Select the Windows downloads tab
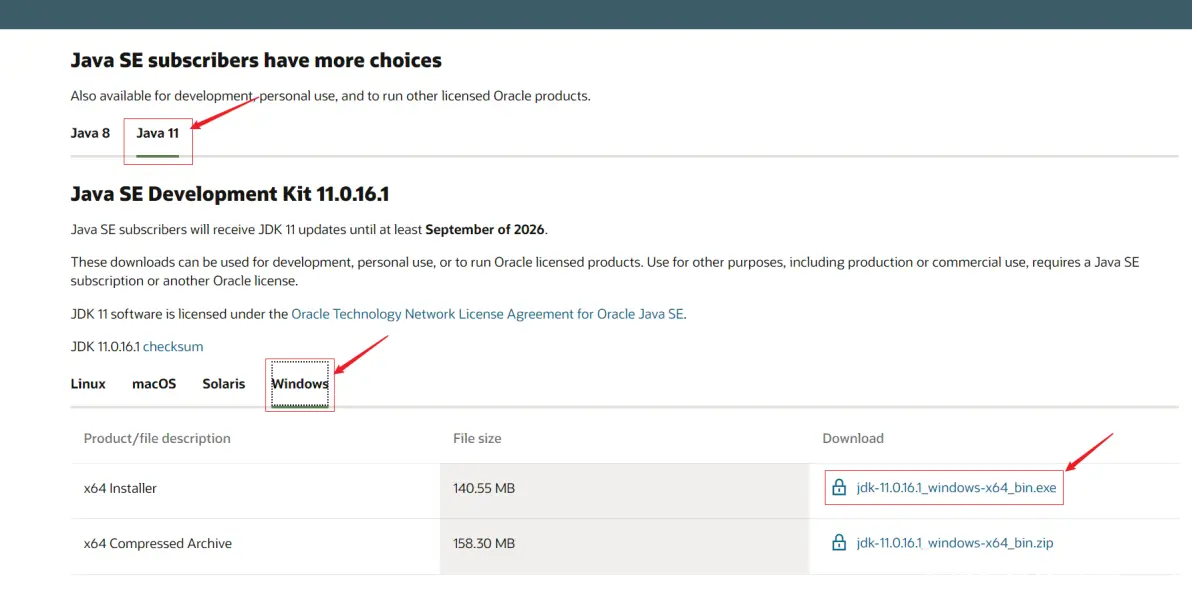The height and width of the screenshot is (592, 1192). (x=300, y=384)
